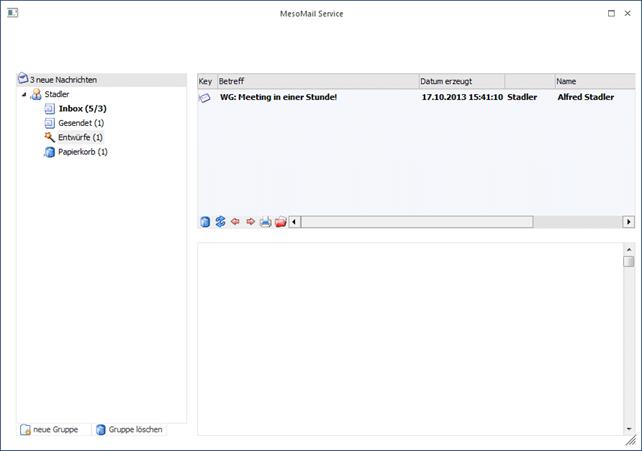The image size is (642, 451).
Task: Click the red folder icon in toolbar
Action: tap(280, 222)
